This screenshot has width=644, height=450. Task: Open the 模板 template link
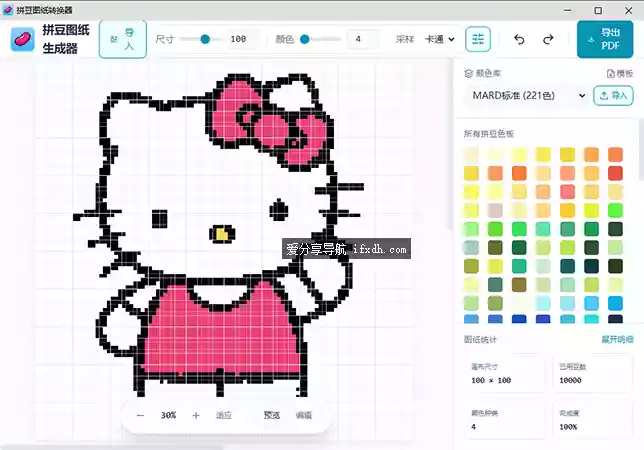coord(620,73)
